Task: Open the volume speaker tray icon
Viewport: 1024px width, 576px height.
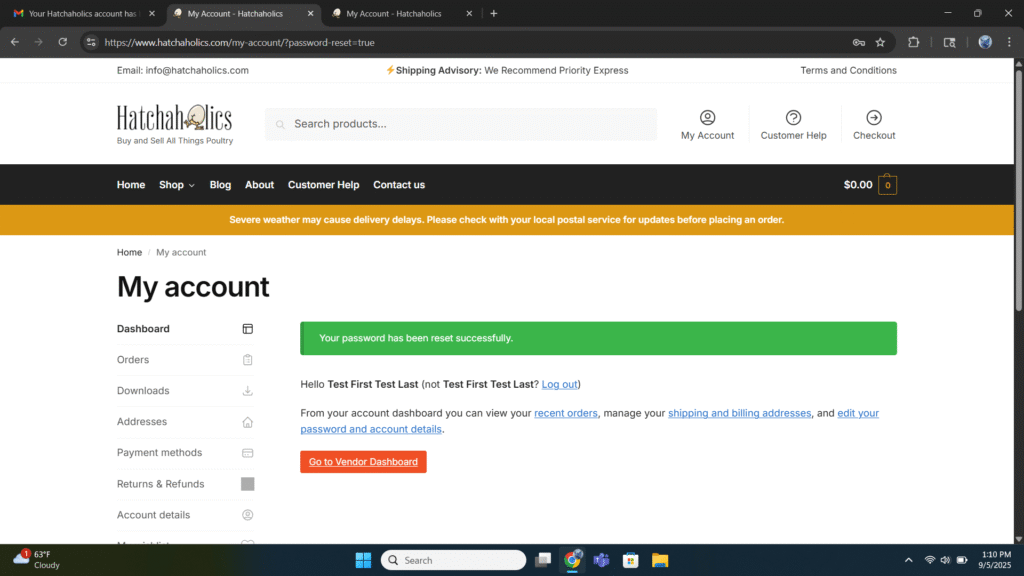Action: click(945, 560)
